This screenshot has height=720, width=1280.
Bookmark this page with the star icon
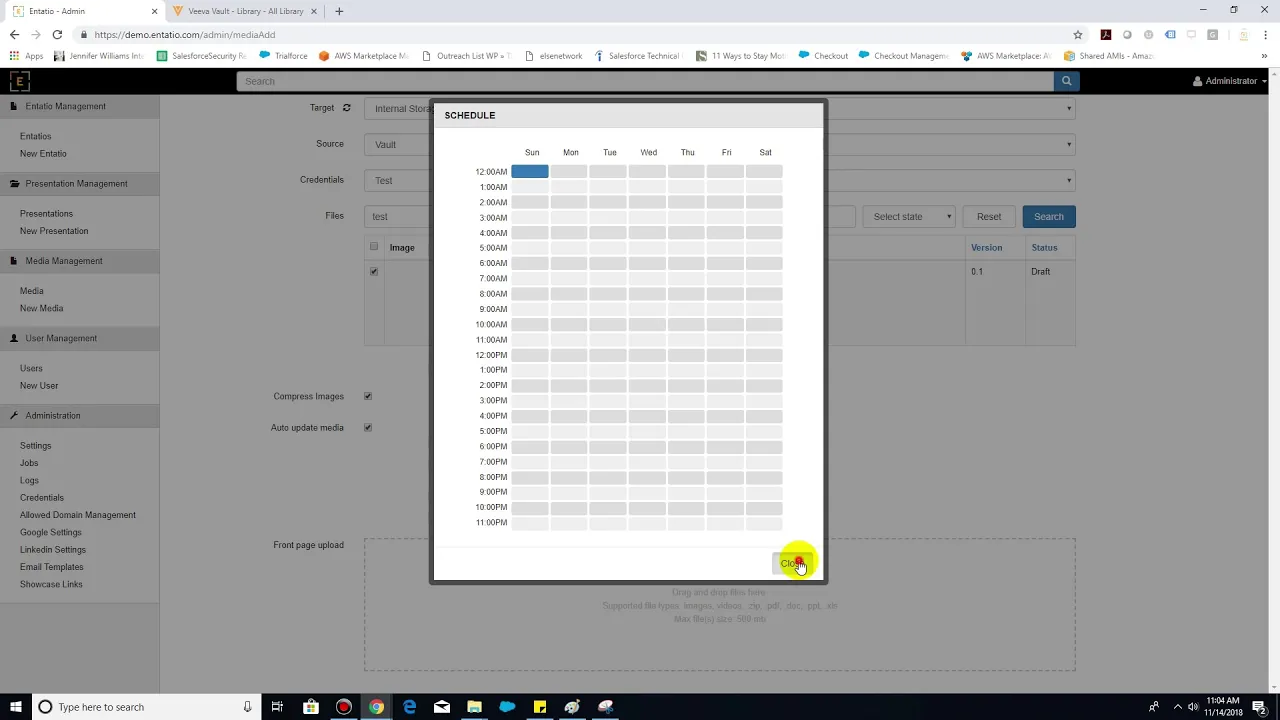[1078, 34]
